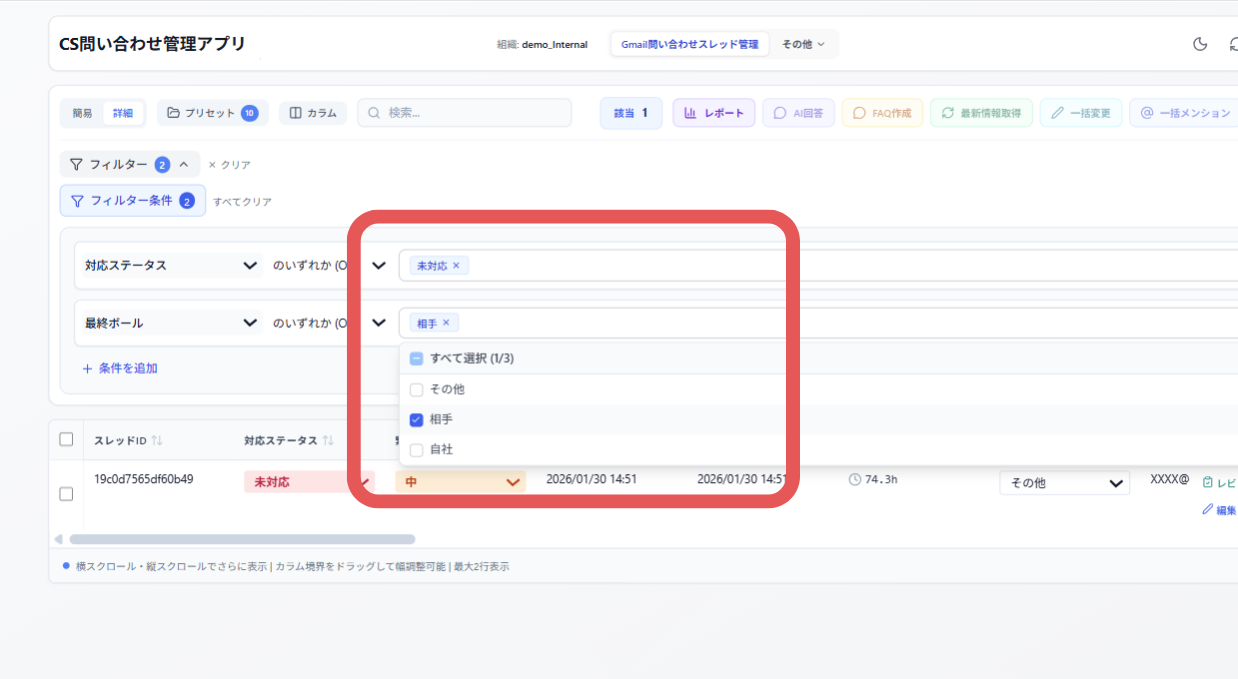Click the AI回答 button
Viewport: 1238px width, 679px height.
click(x=798, y=113)
